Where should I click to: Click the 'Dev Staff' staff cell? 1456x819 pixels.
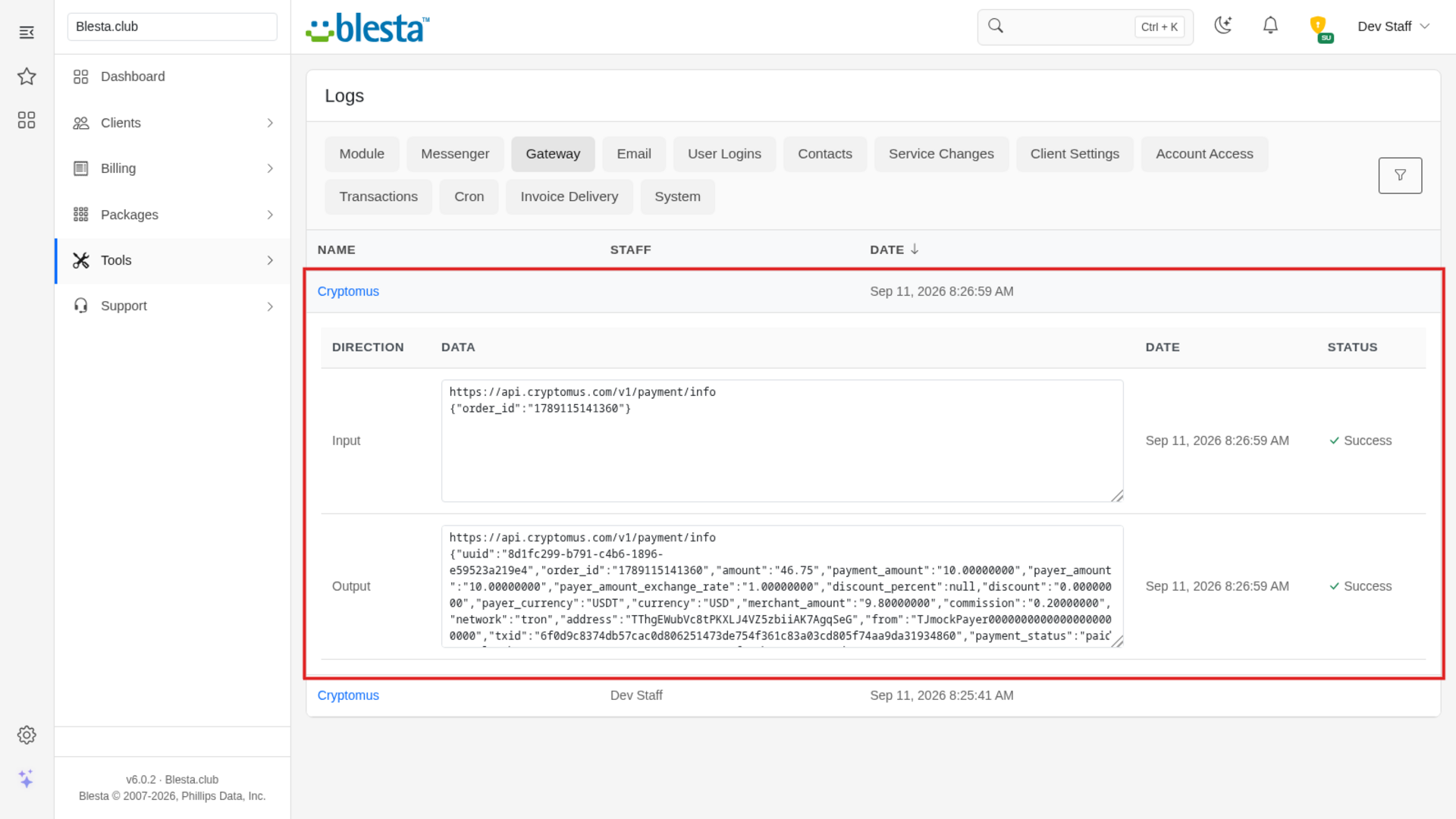pyautogui.click(x=636, y=695)
